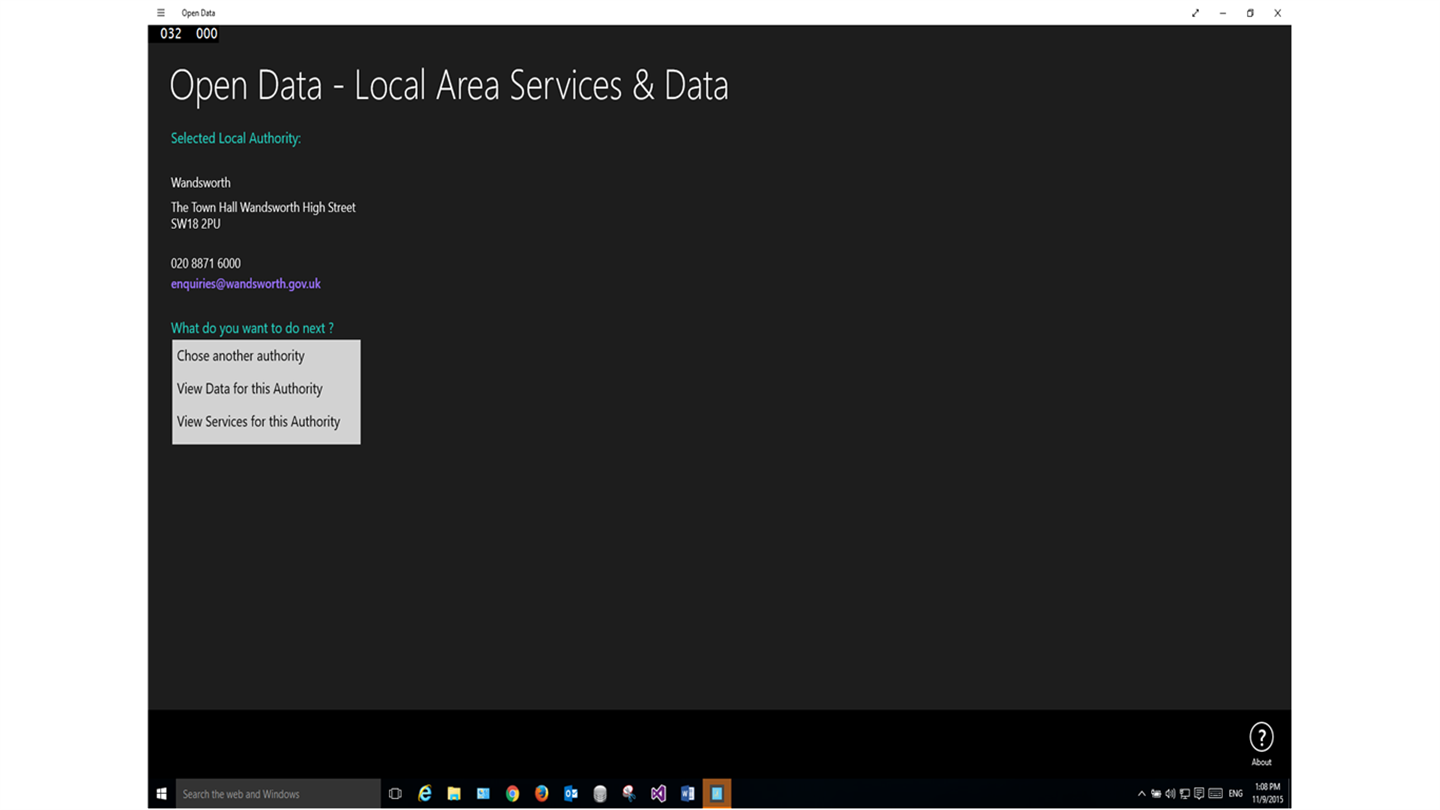1440x810 pixels.
Task: Click the enquiries@wandsworth.gov.uk email link
Action: (246, 284)
